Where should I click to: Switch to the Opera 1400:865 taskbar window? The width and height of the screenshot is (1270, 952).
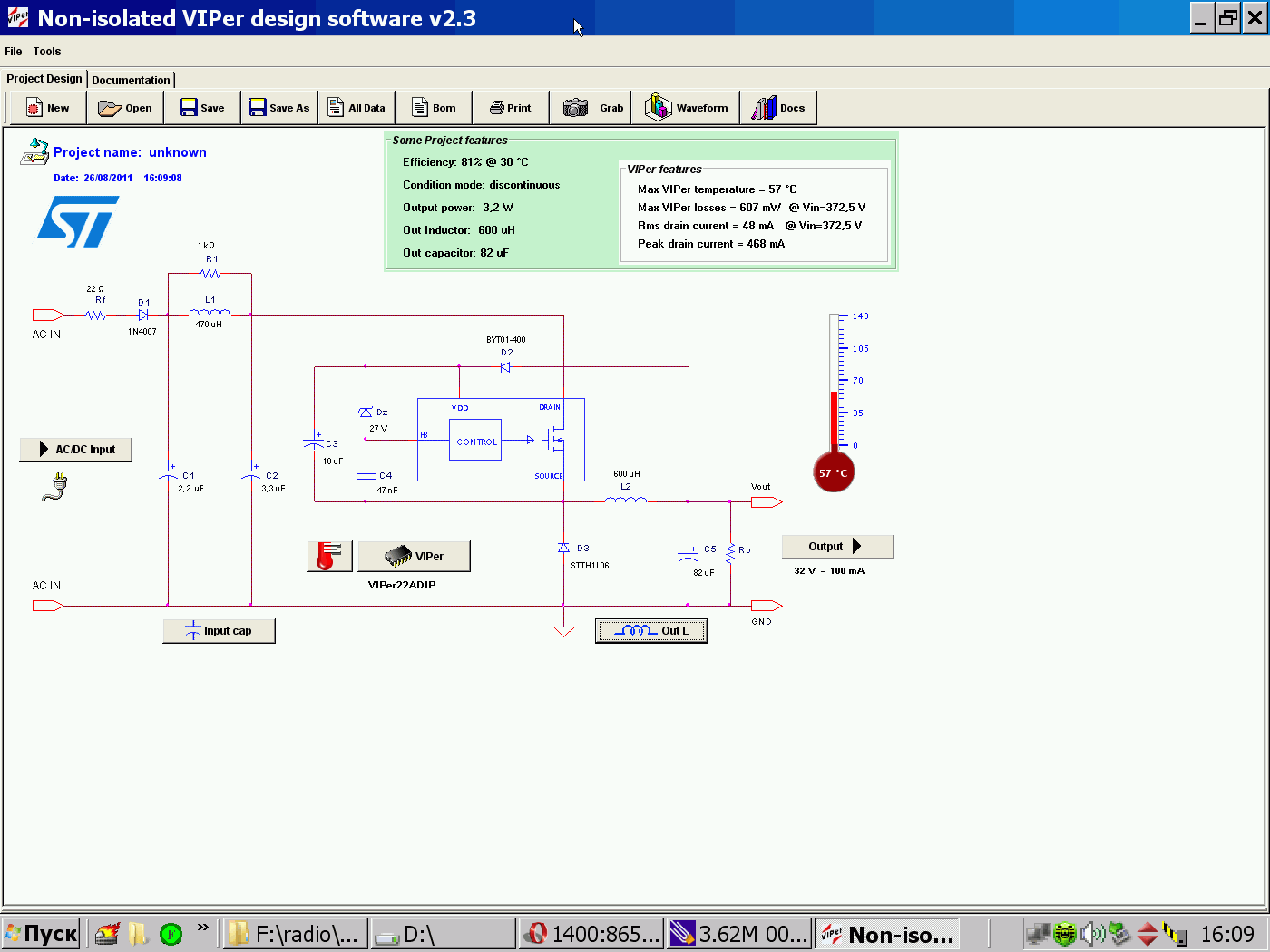coord(591,934)
